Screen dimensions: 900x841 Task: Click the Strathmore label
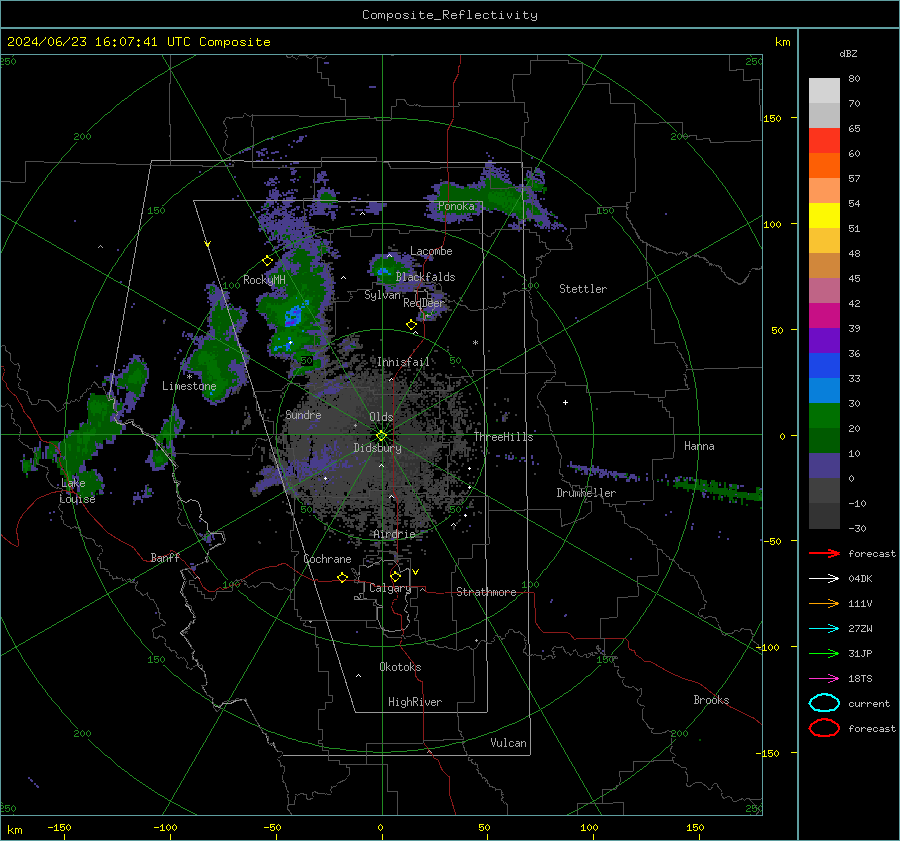[486, 592]
